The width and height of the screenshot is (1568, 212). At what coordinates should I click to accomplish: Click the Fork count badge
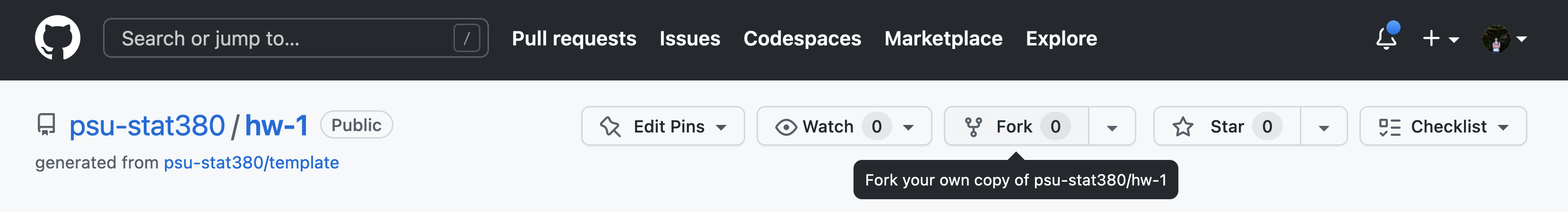[x=1055, y=127]
